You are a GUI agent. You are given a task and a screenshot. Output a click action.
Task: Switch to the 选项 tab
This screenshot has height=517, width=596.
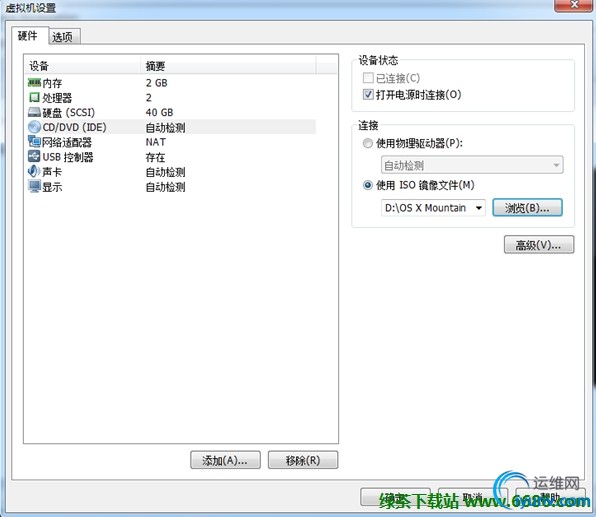coord(64,37)
